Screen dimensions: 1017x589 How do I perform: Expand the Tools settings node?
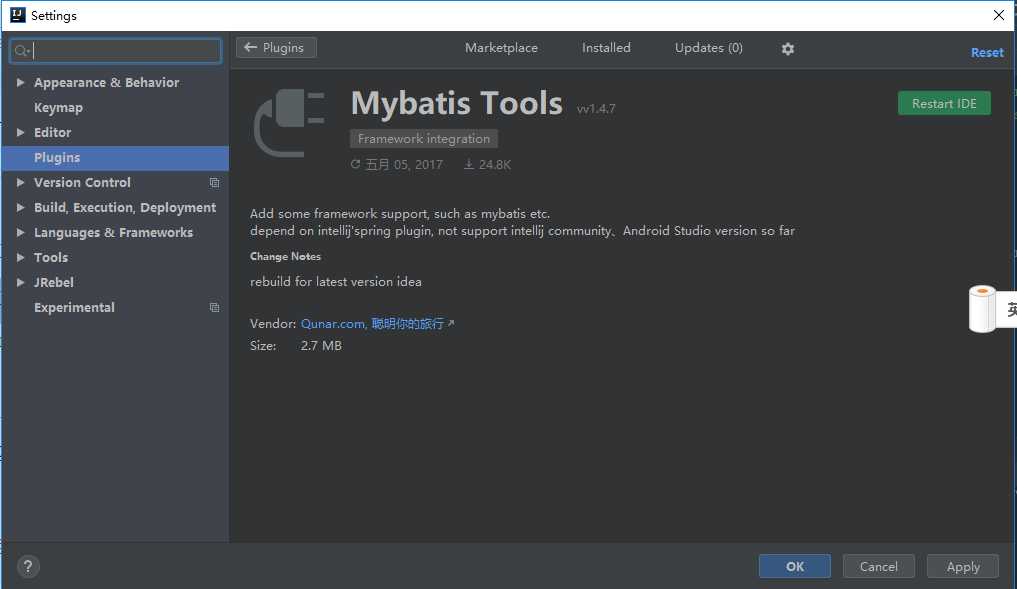tap(20, 258)
